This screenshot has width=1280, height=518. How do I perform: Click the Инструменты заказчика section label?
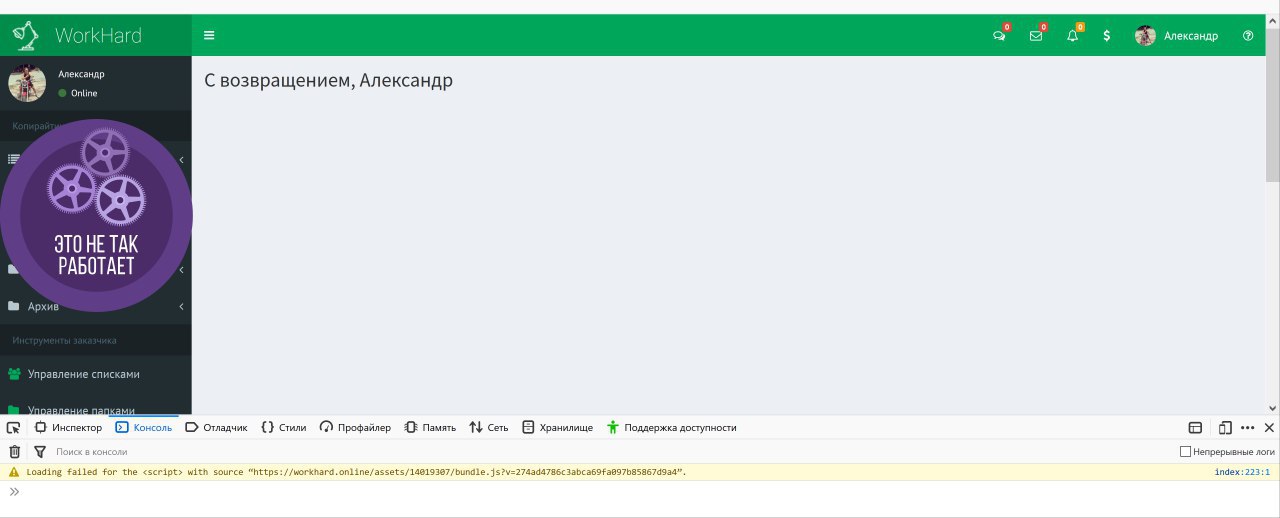(65, 340)
